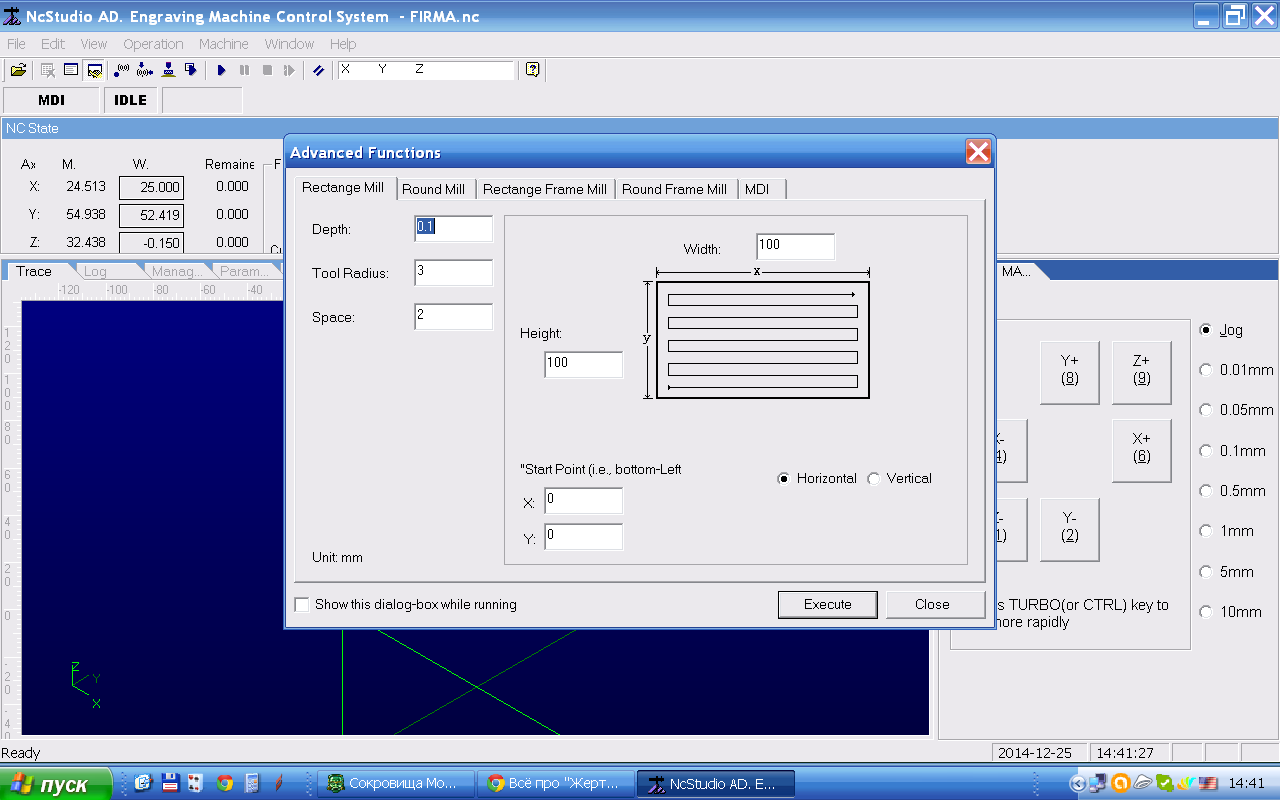This screenshot has width=1280, height=800.
Task: Click the Space input field
Action: tap(454, 316)
